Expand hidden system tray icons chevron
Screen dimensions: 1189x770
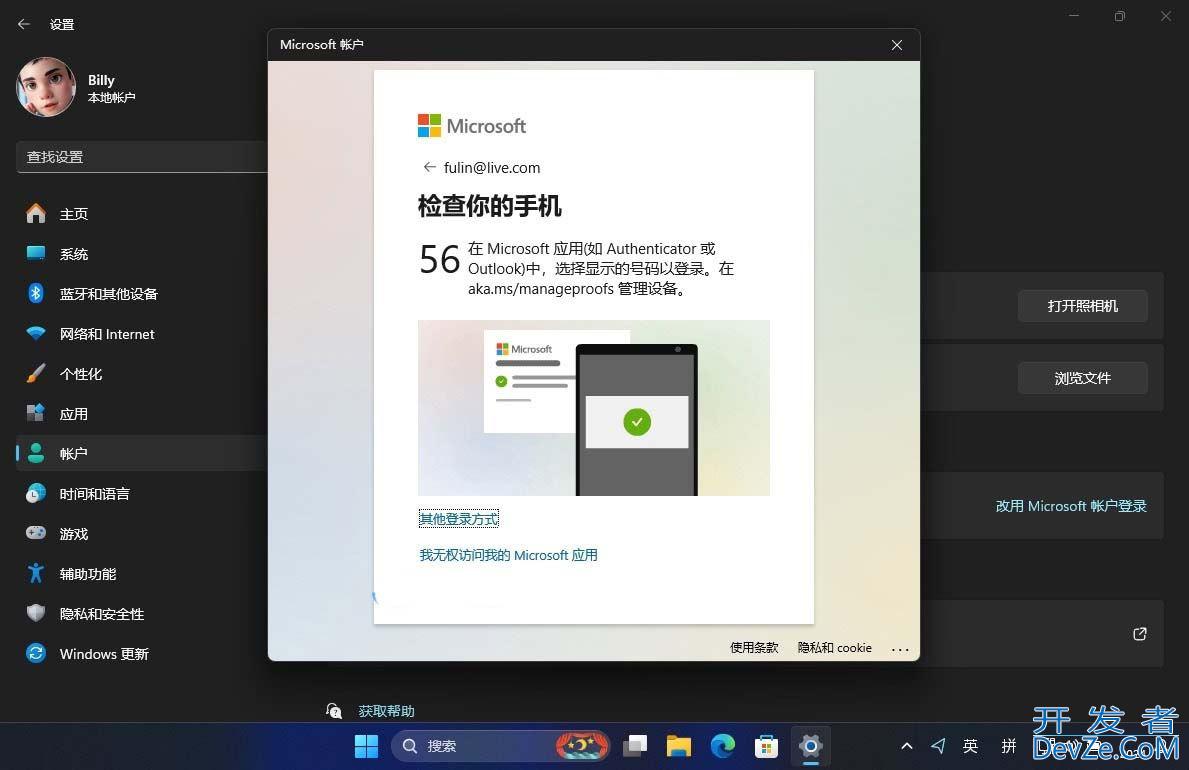[x=906, y=746]
